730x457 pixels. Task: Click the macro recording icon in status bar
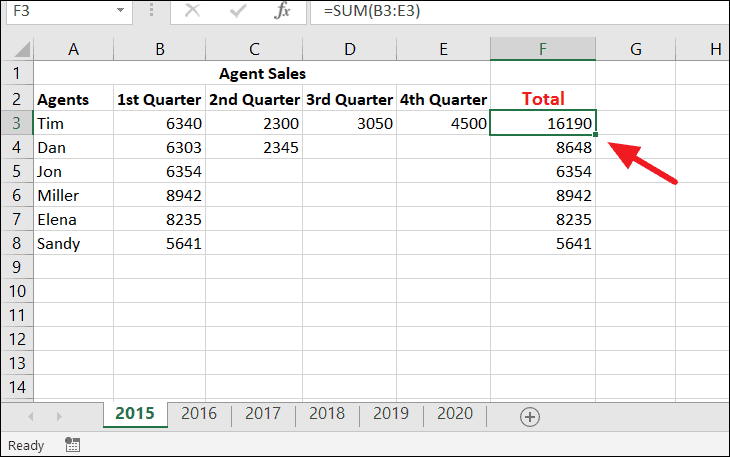coord(72,445)
